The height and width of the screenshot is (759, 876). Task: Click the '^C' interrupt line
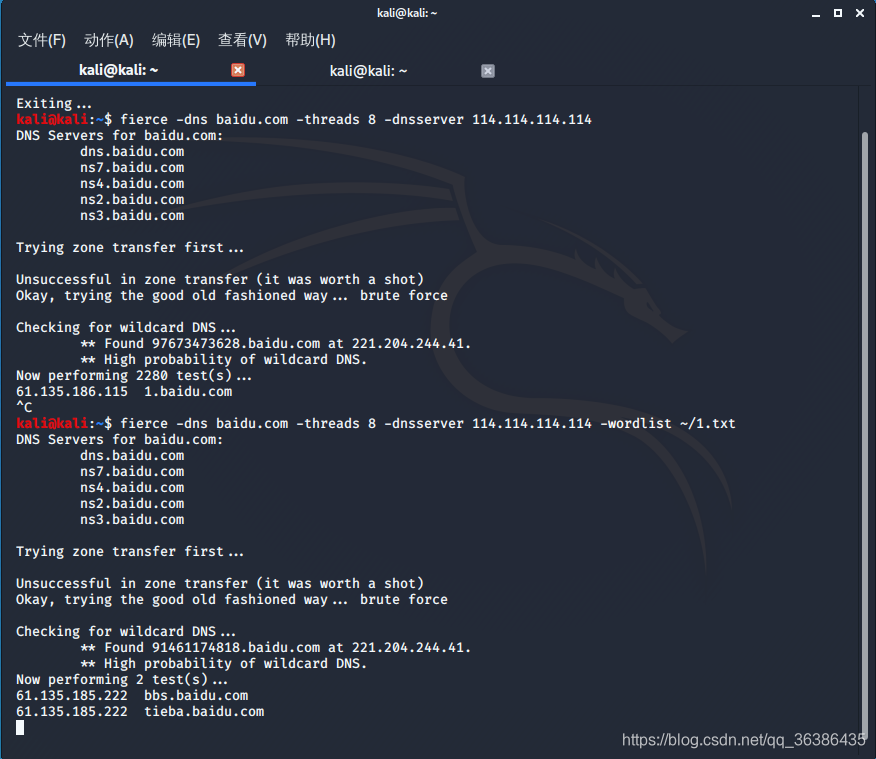[x=24, y=407]
